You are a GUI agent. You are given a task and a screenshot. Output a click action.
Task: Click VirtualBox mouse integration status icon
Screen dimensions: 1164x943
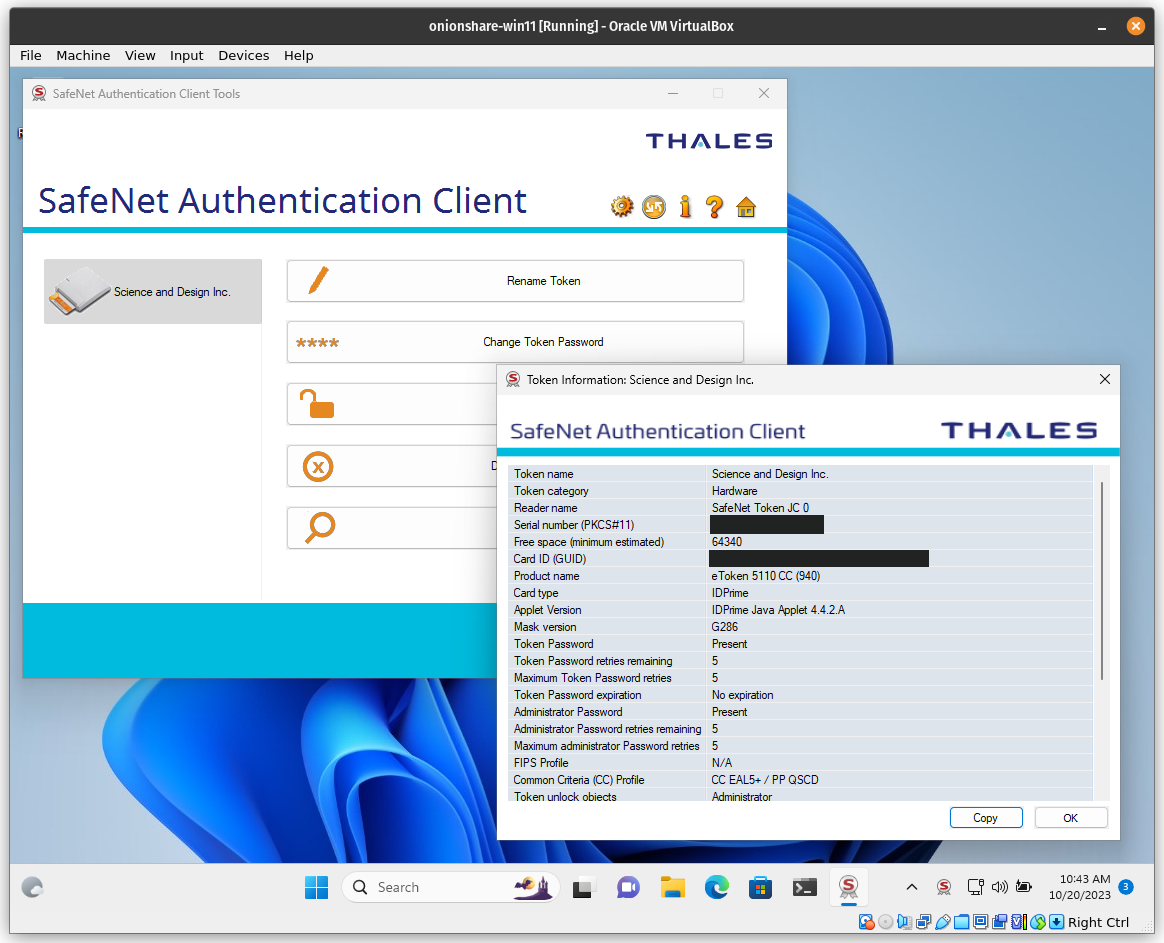[x=1038, y=922]
